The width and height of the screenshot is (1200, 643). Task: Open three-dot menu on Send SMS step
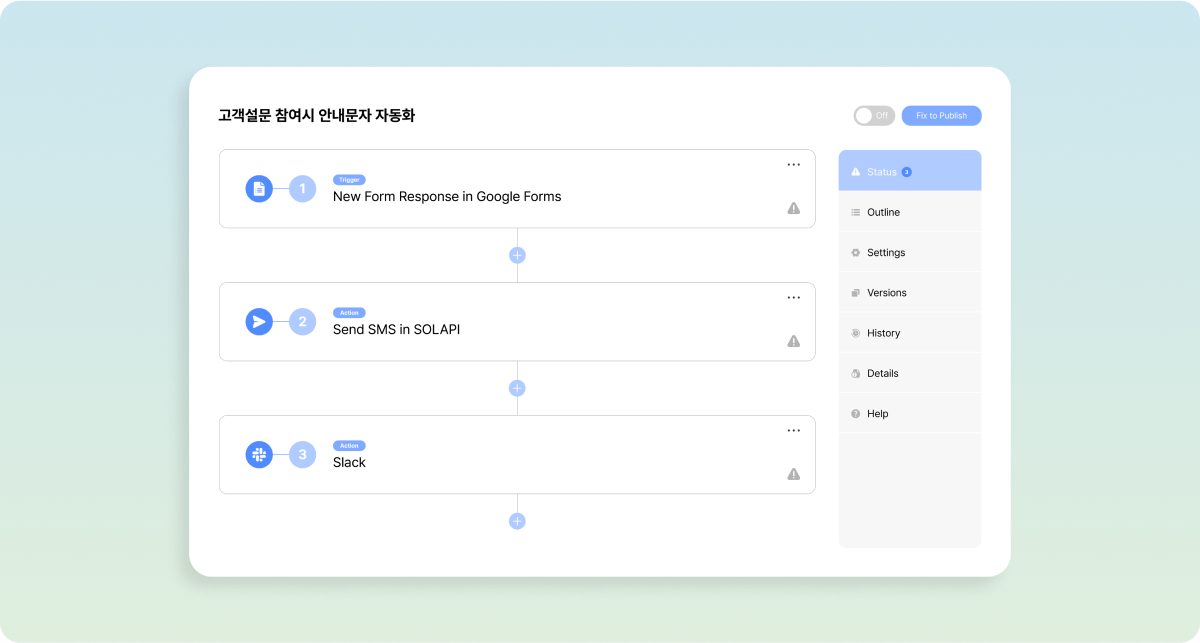[x=793, y=297]
